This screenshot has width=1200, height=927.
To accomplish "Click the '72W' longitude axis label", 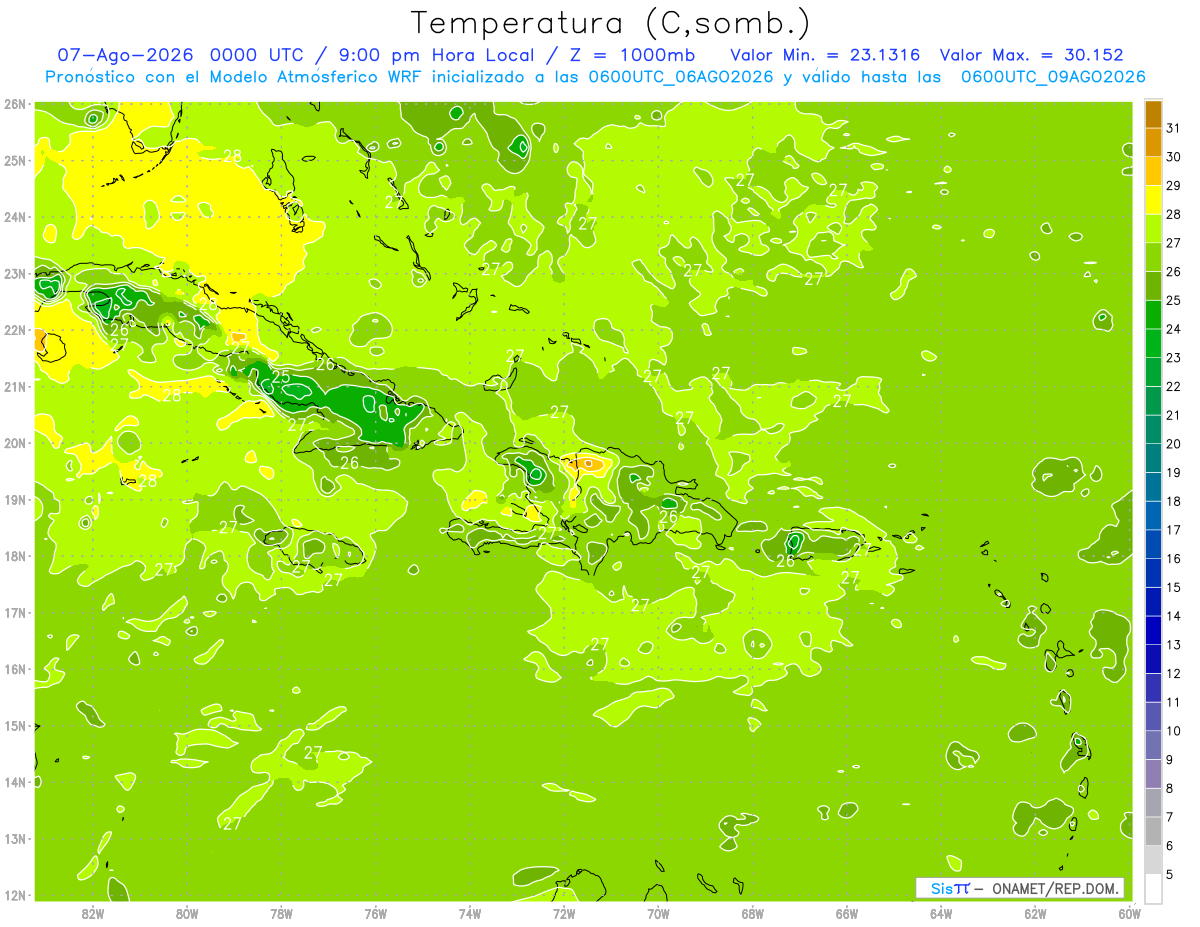I will (x=564, y=913).
